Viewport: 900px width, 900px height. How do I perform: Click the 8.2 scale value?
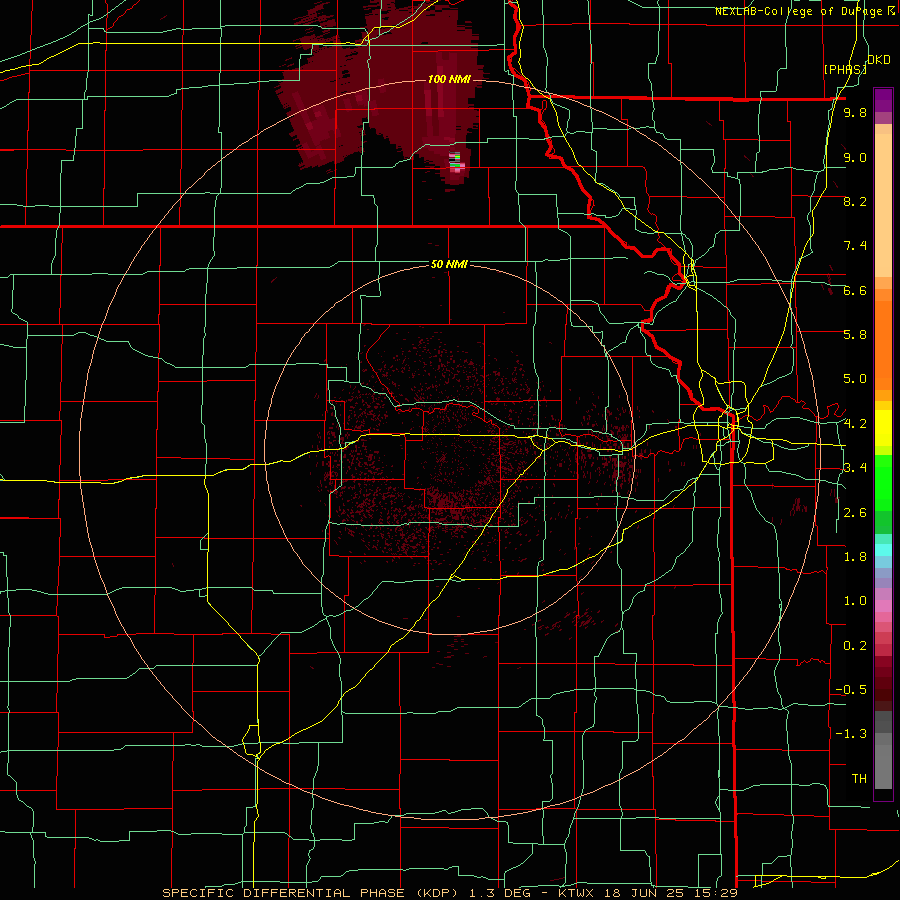[855, 201]
